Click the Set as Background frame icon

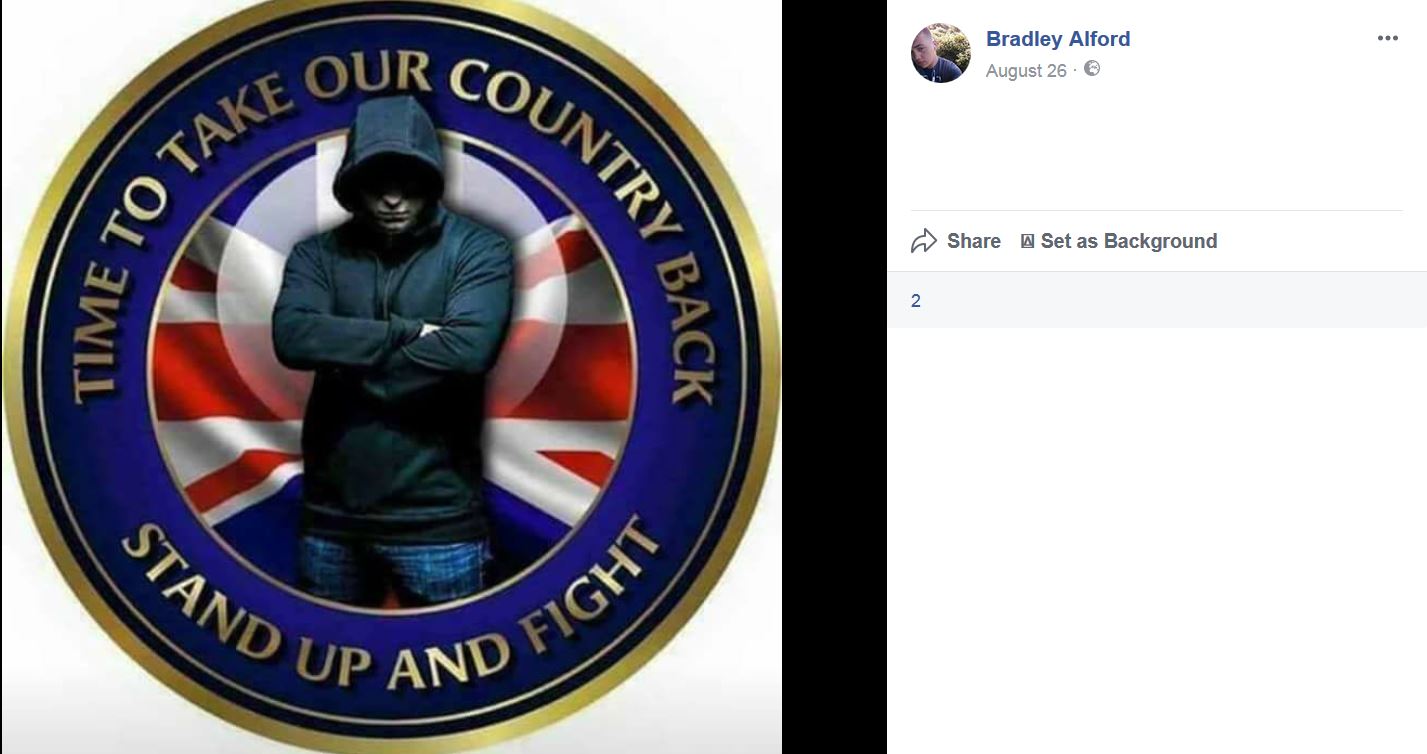click(x=1027, y=241)
